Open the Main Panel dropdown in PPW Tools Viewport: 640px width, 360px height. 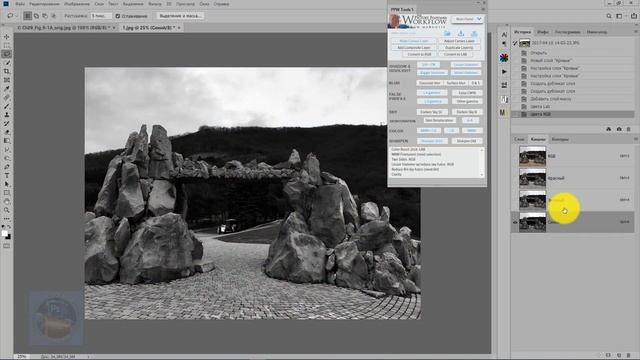pos(468,19)
